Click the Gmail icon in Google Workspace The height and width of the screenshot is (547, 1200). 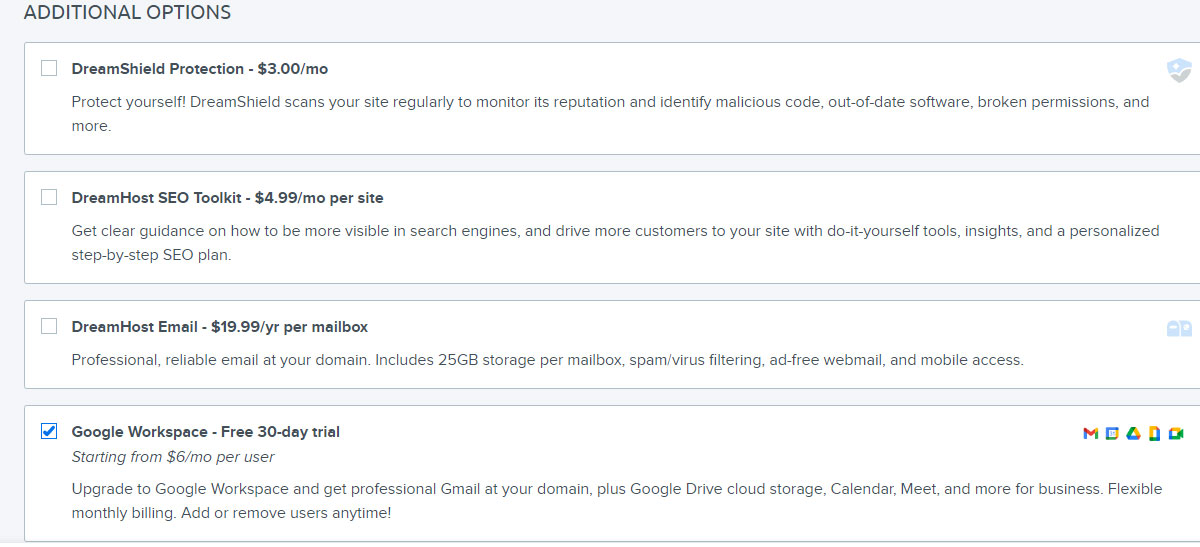coord(1090,433)
